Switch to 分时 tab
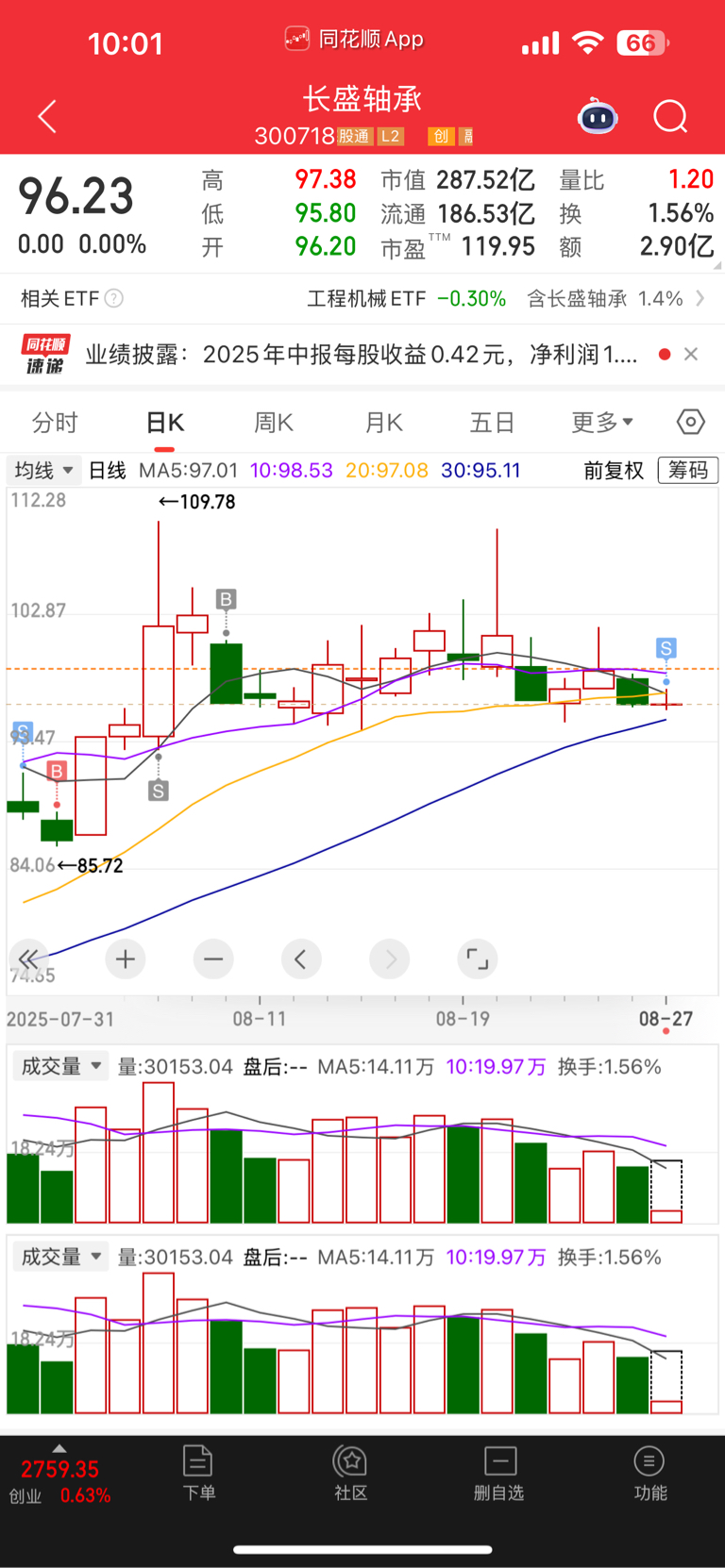Viewport: 725px width, 1568px height. tap(55, 423)
